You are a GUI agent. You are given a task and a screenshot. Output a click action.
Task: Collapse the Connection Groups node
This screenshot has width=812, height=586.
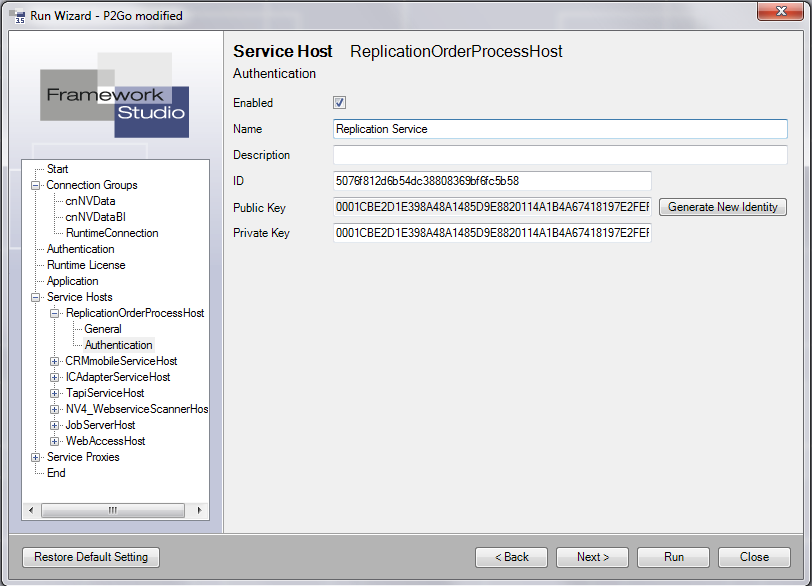point(35,185)
